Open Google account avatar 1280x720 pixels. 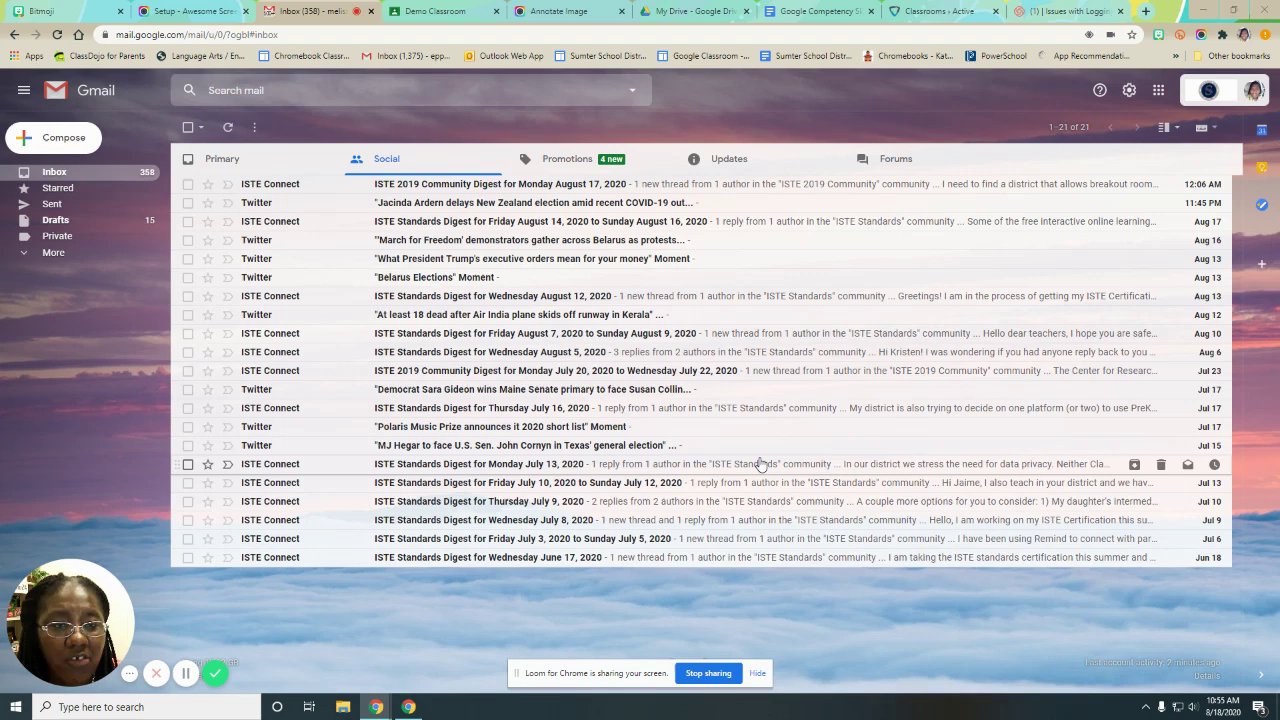click(1254, 90)
